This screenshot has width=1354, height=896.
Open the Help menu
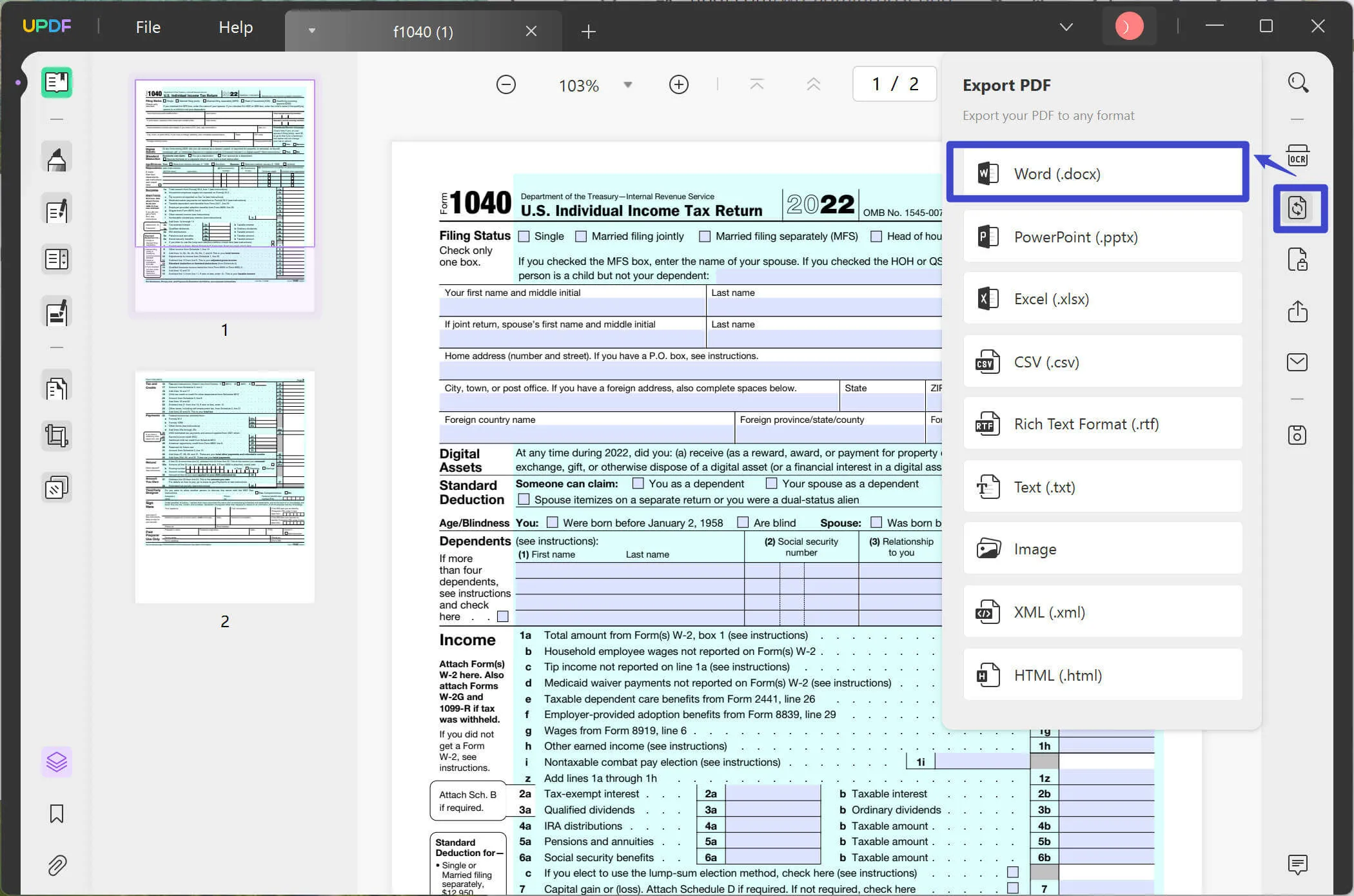point(235,26)
